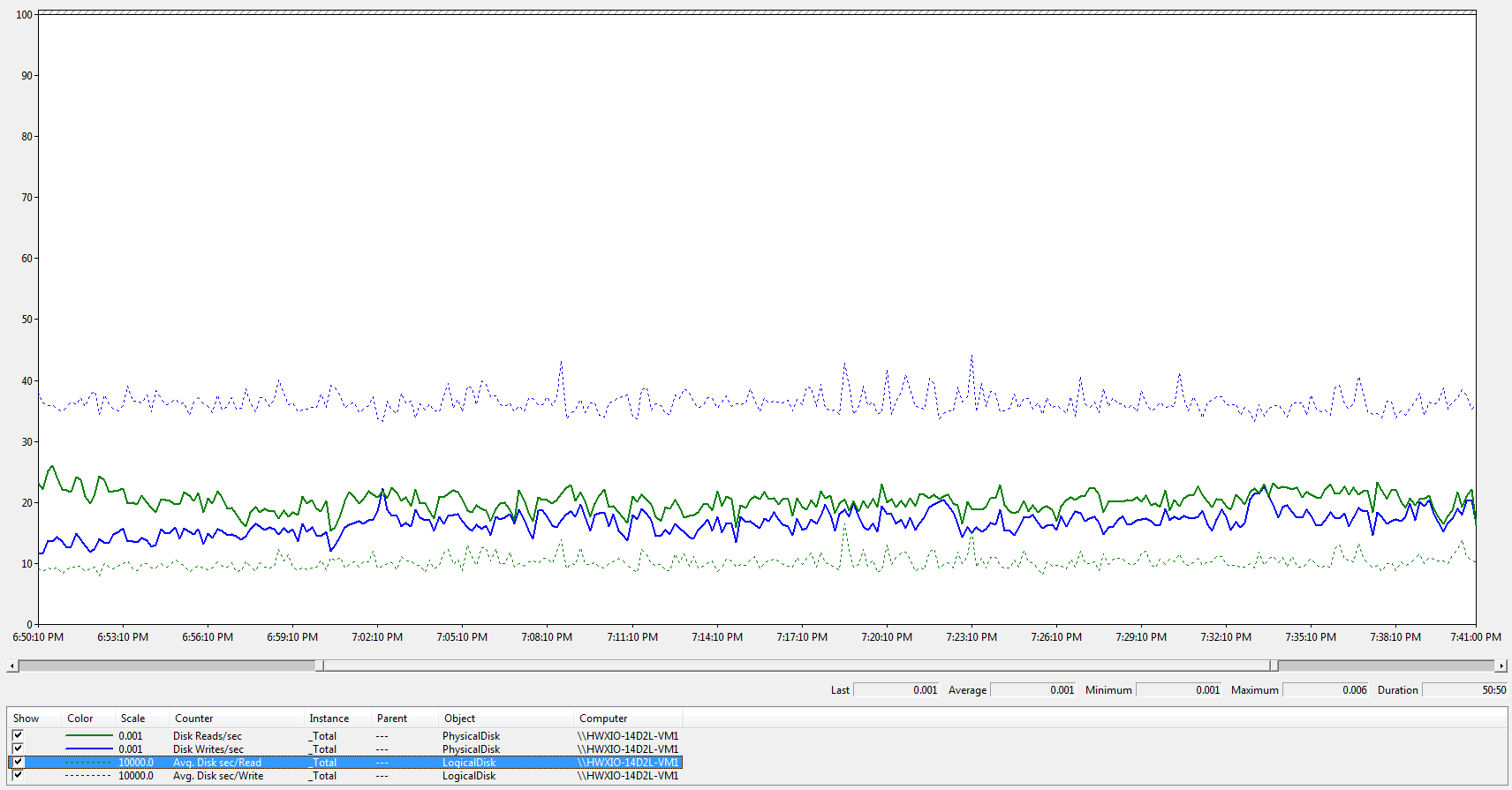Click the Color column header

[80, 719]
